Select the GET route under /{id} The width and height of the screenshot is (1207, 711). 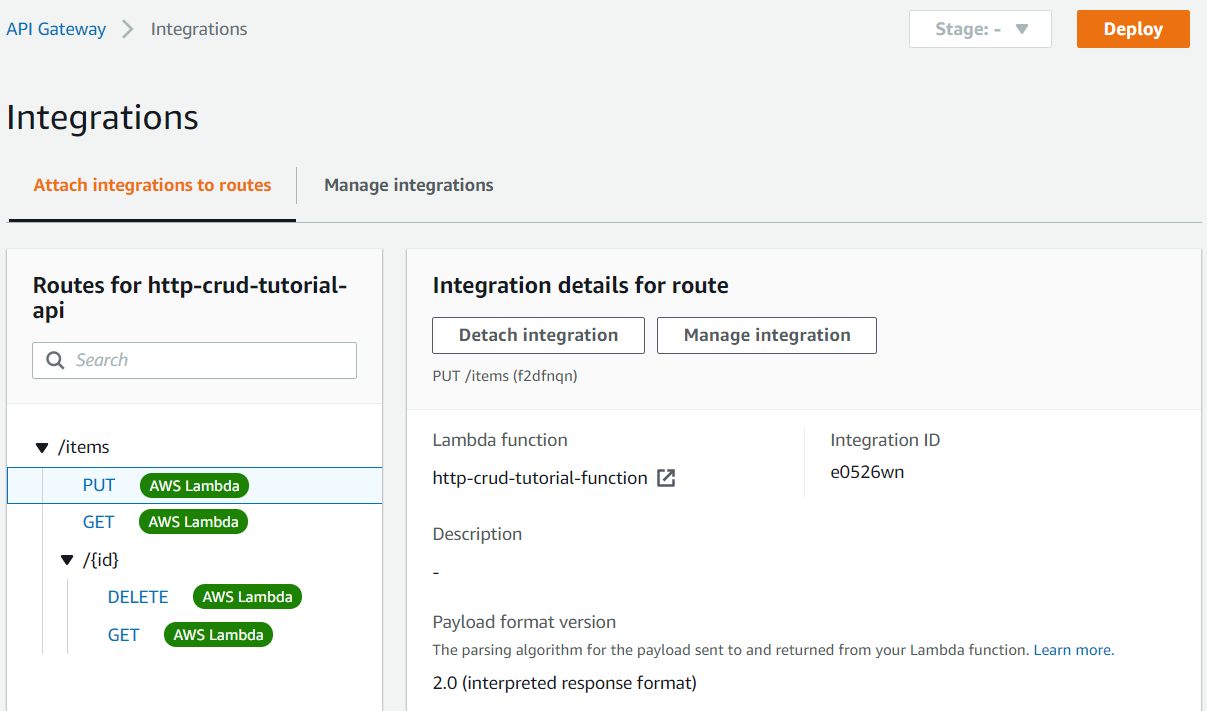point(124,635)
